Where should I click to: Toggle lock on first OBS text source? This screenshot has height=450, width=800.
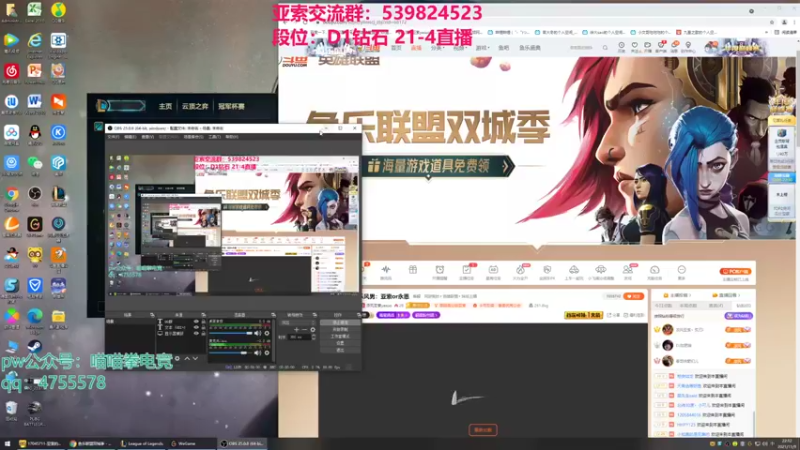coord(203,321)
